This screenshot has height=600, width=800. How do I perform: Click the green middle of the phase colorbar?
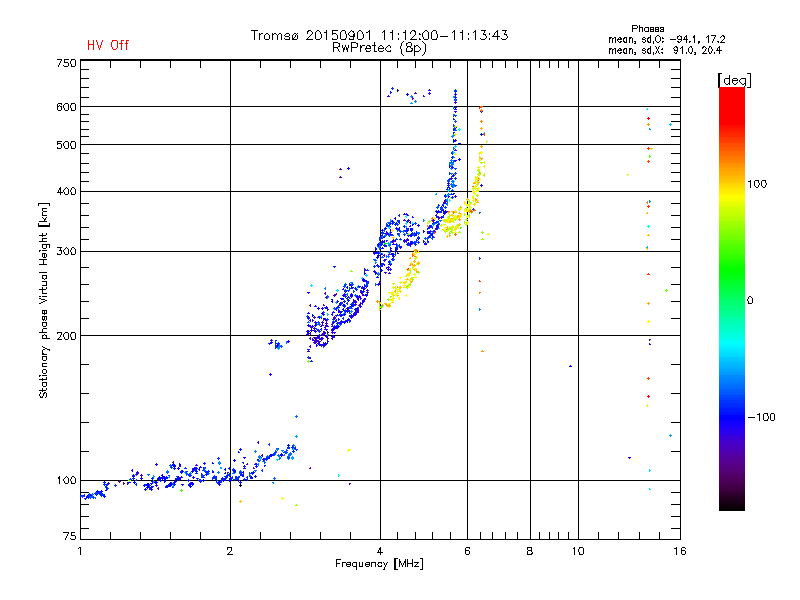[732, 270]
